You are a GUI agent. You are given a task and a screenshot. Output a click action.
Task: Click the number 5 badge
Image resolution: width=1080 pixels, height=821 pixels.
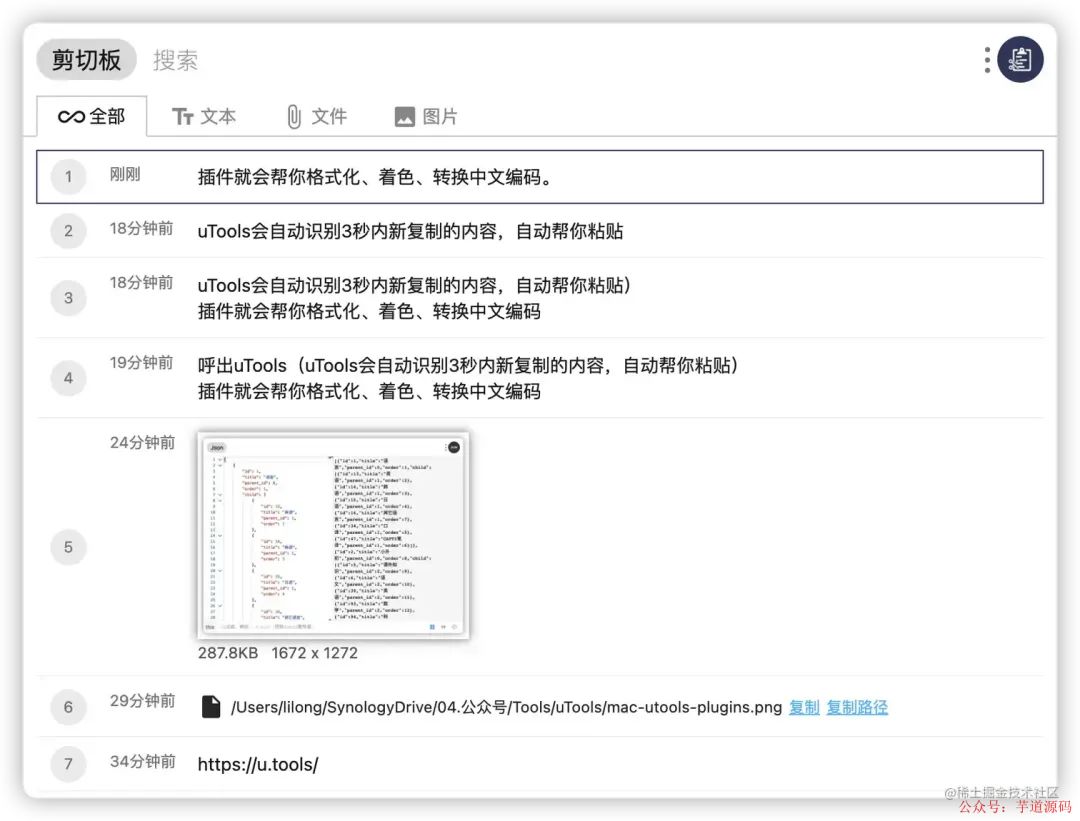[x=68, y=547]
